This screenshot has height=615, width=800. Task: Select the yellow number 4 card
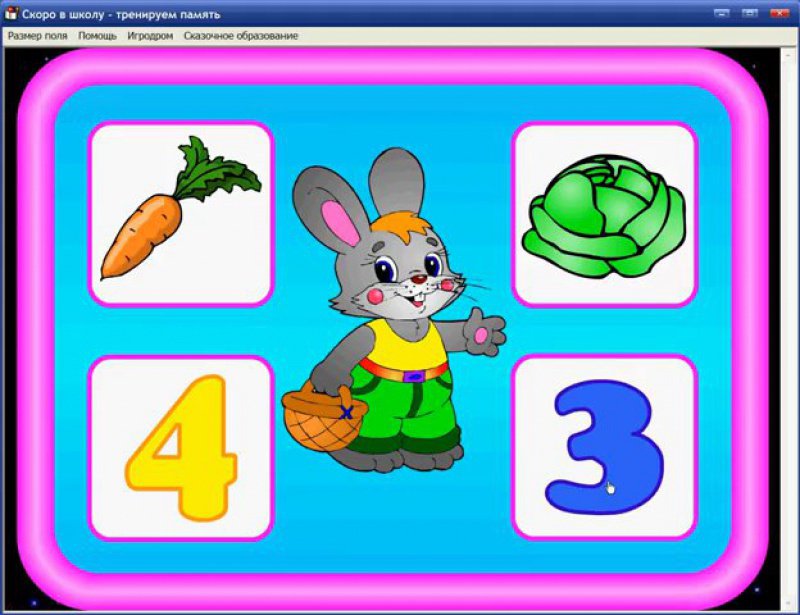pos(181,448)
